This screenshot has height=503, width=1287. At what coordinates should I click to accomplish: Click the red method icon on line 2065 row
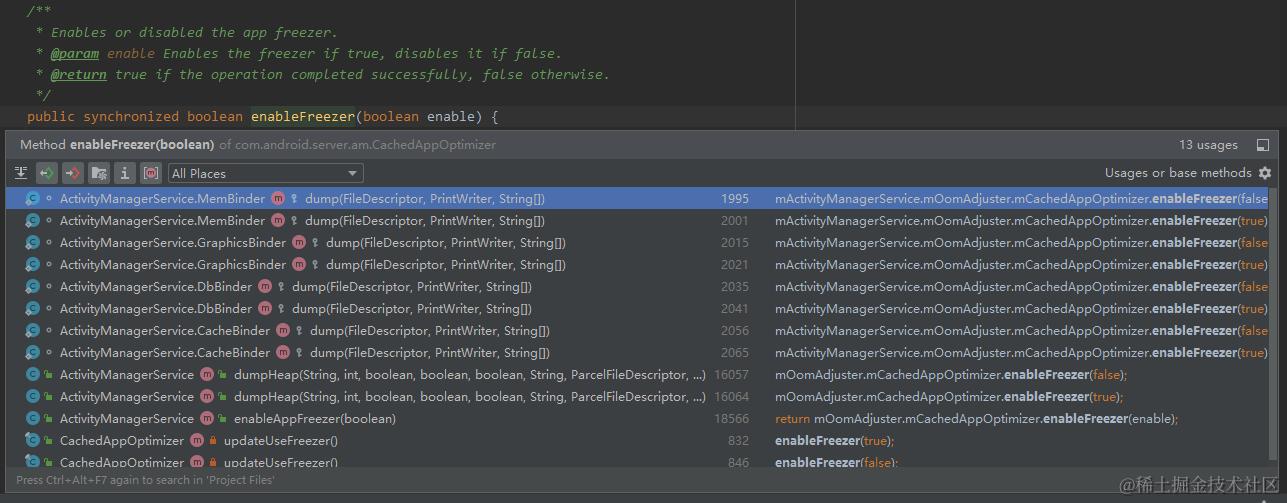pyautogui.click(x=283, y=353)
